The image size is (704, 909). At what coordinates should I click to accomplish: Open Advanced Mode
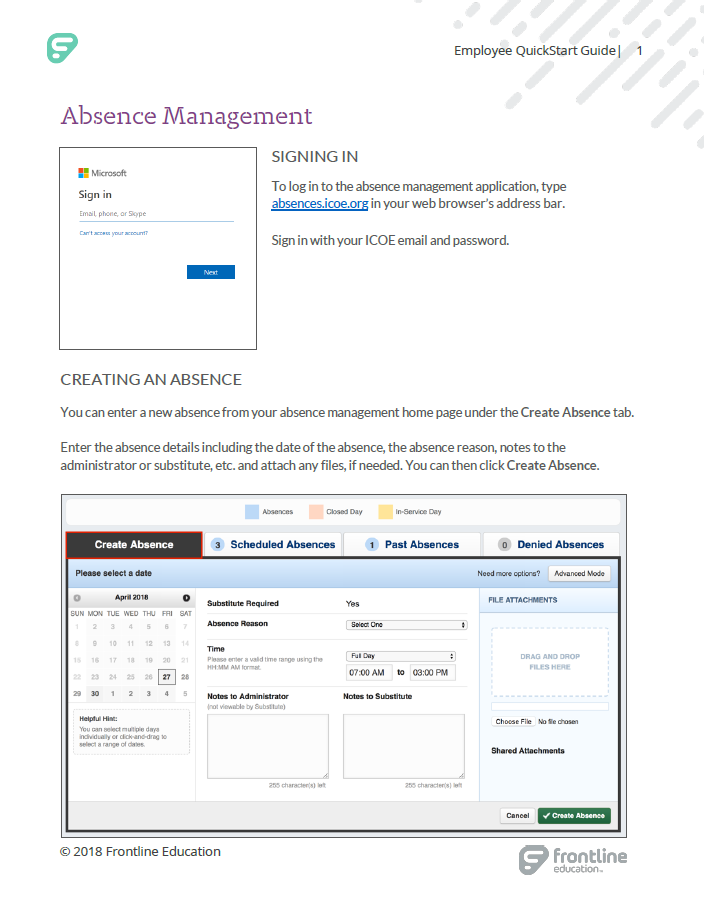tap(579, 573)
